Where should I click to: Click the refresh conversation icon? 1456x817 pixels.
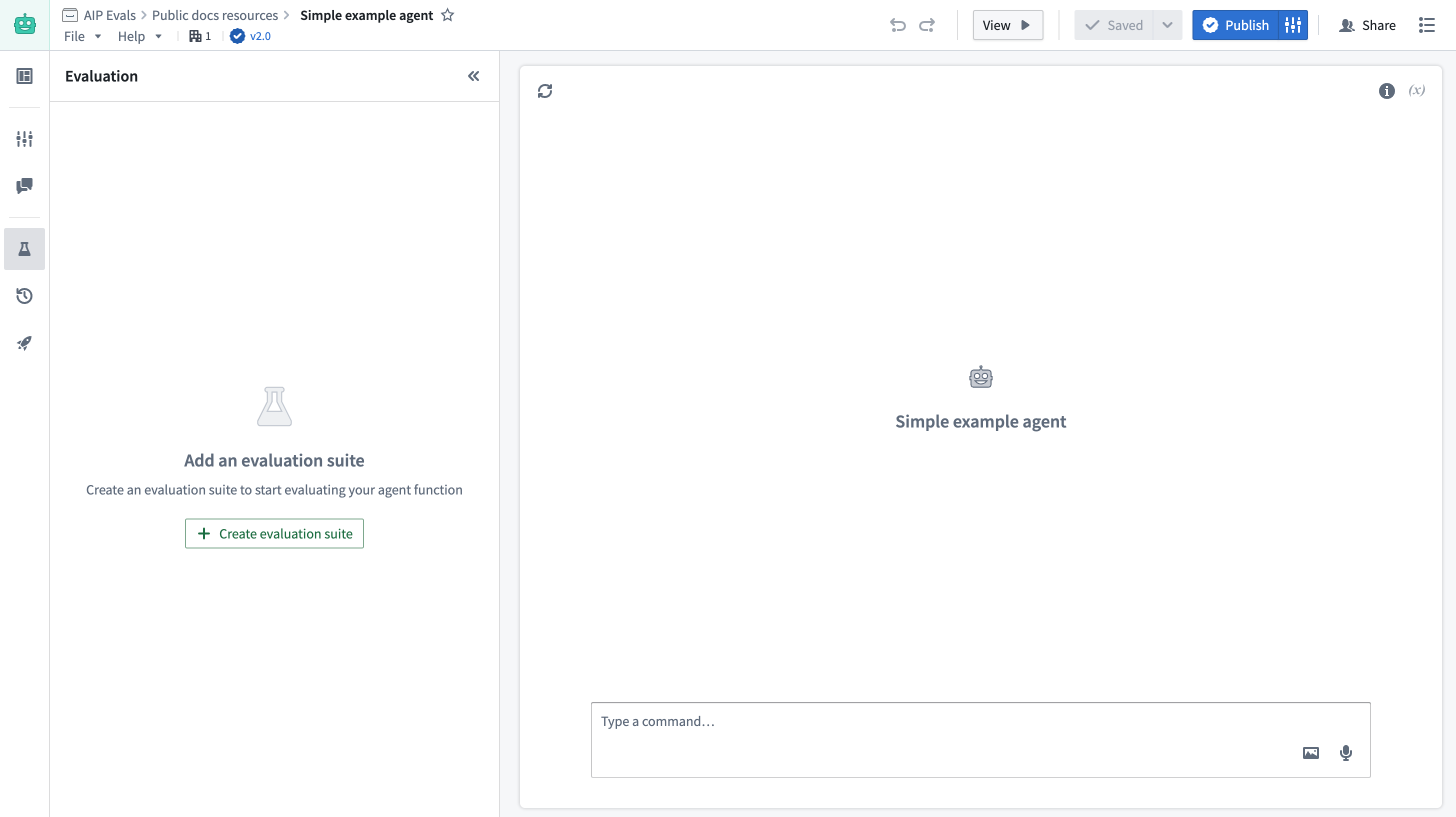pyautogui.click(x=545, y=91)
